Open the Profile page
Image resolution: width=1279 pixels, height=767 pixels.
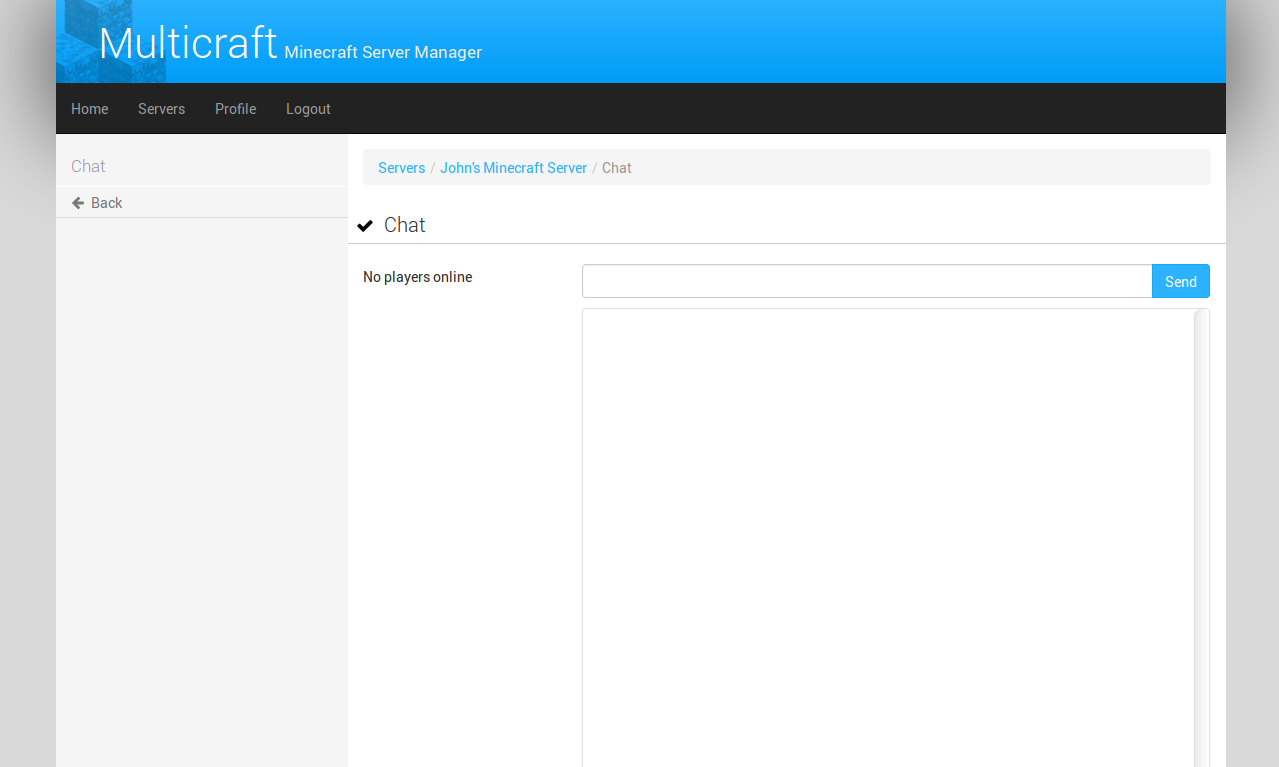point(235,109)
